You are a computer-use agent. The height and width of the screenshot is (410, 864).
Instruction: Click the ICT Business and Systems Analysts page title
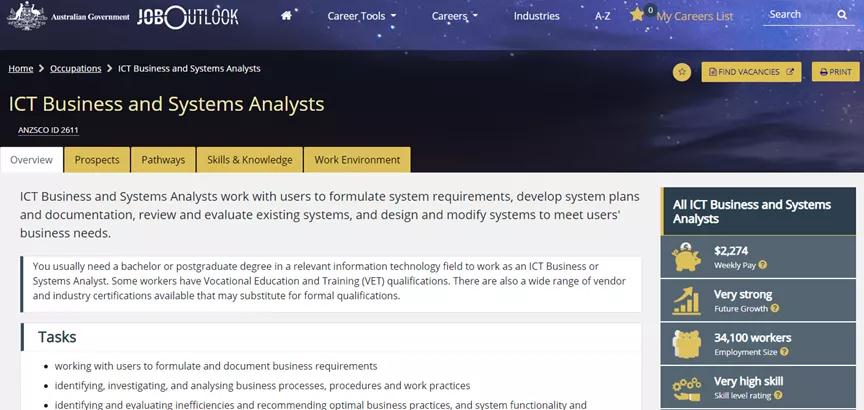(x=166, y=104)
